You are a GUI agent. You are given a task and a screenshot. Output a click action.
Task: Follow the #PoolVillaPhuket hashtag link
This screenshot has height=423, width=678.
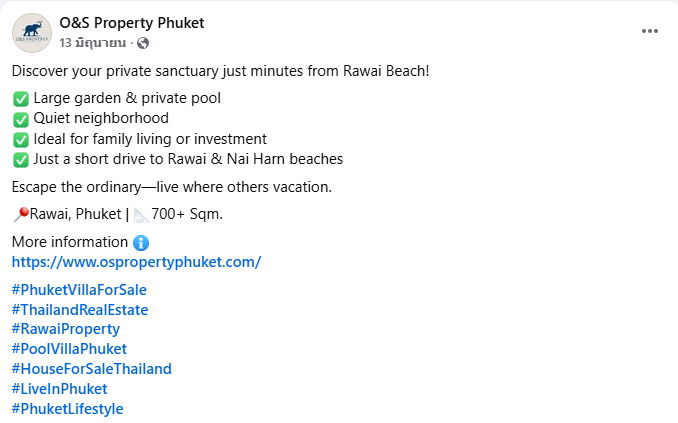tap(69, 349)
